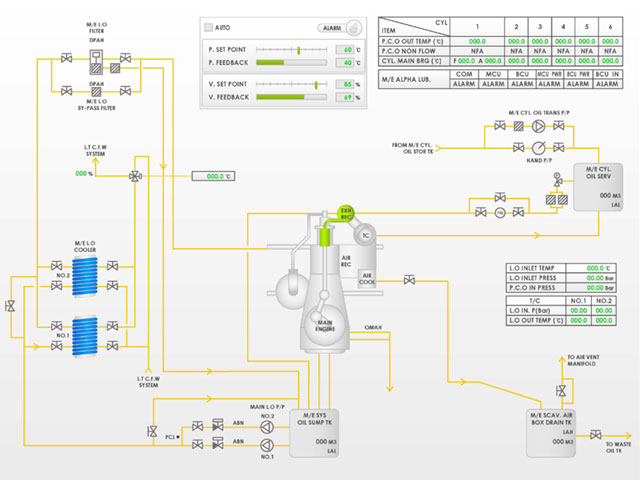Click cylinder 1 P.C.O OUT TEMP value
This screenshot has width=640, height=480.
point(477,41)
